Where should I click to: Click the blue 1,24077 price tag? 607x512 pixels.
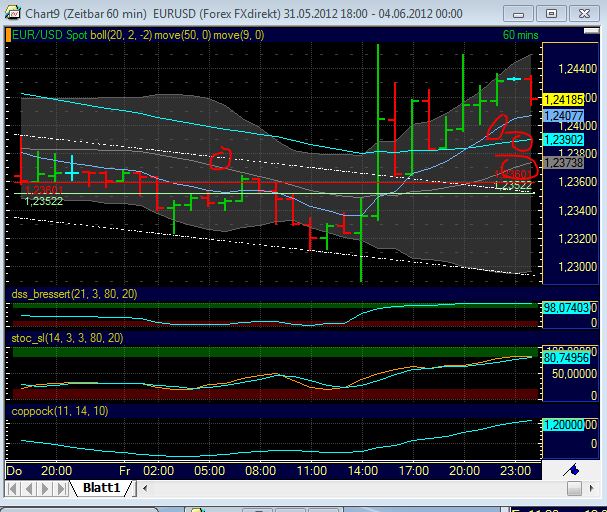click(x=563, y=116)
